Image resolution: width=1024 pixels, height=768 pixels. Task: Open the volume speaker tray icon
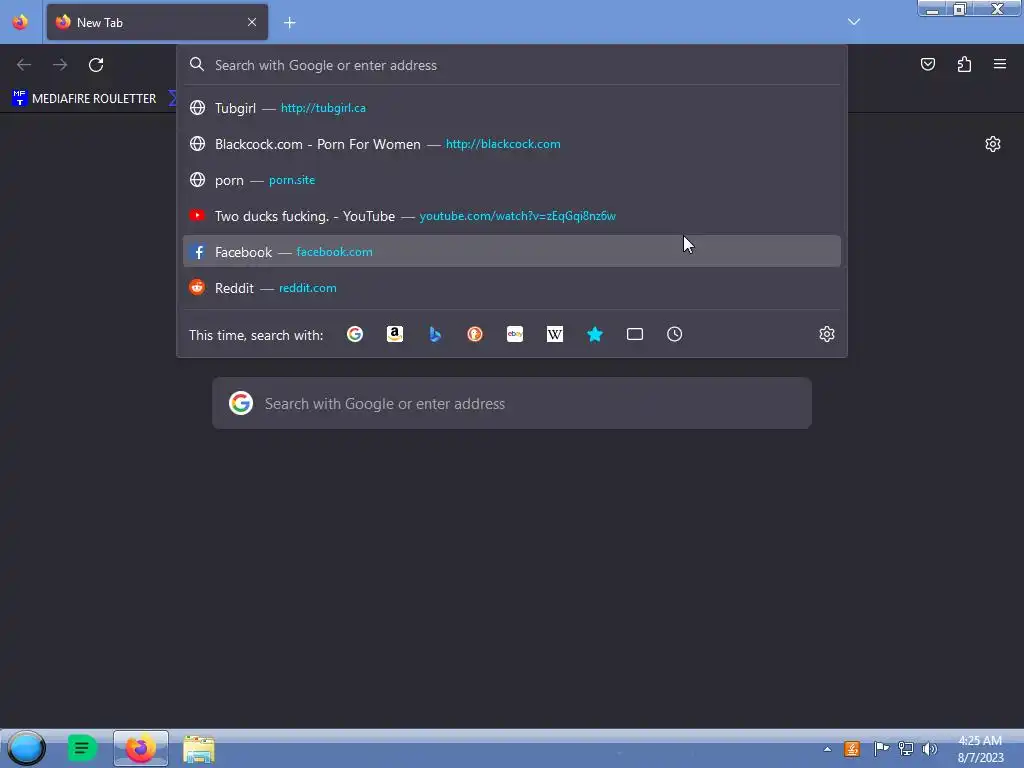pyautogui.click(x=929, y=749)
